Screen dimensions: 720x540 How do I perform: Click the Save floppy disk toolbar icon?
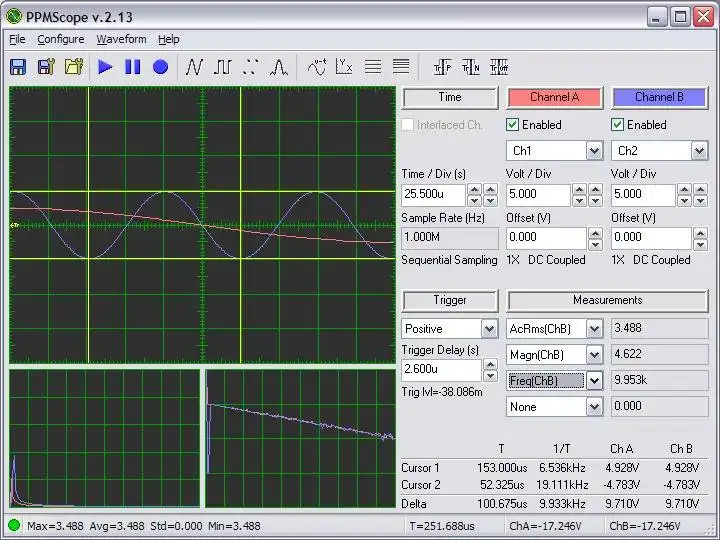click(x=18, y=67)
